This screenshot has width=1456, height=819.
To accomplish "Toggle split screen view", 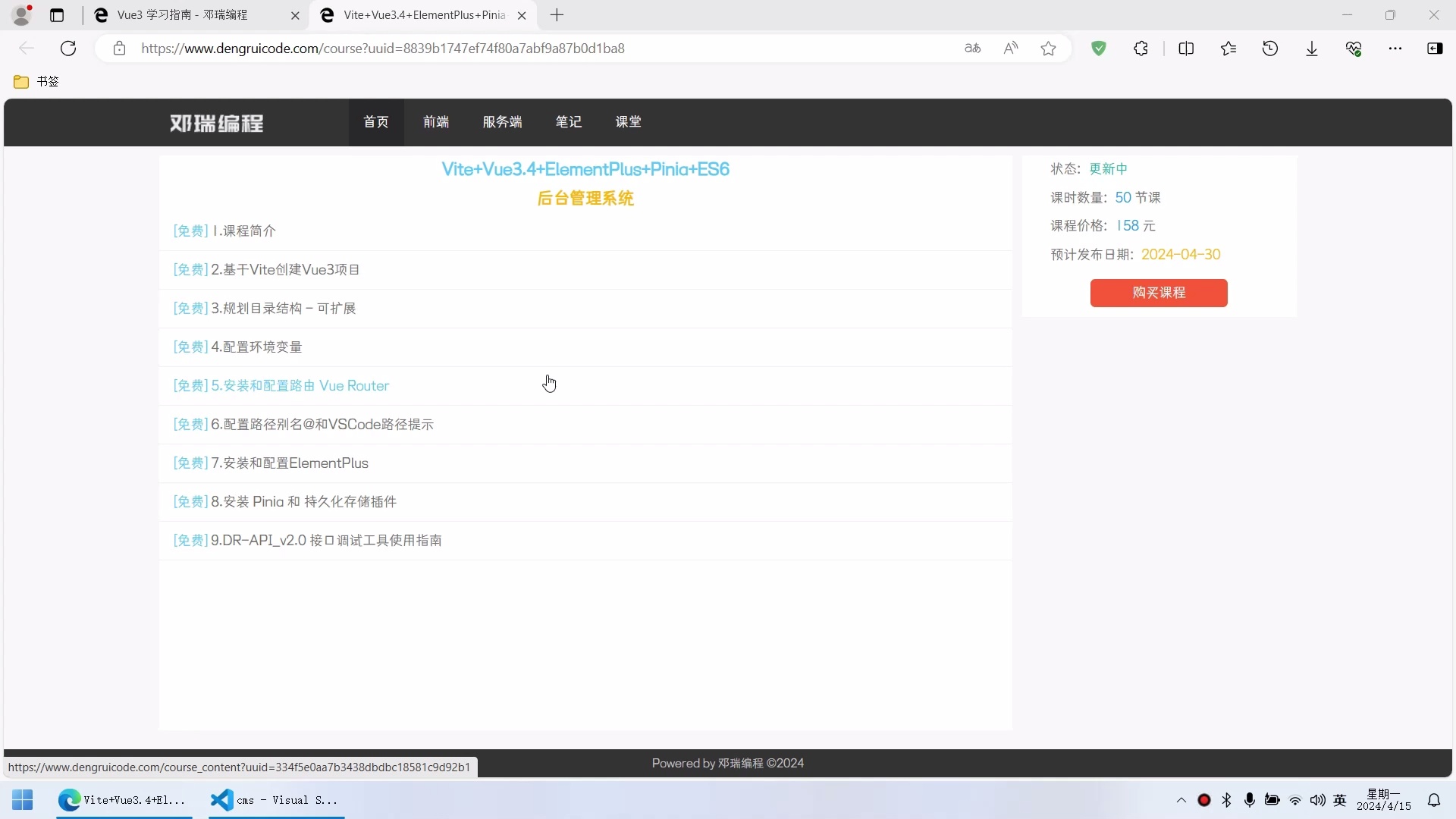I will pyautogui.click(x=1186, y=48).
